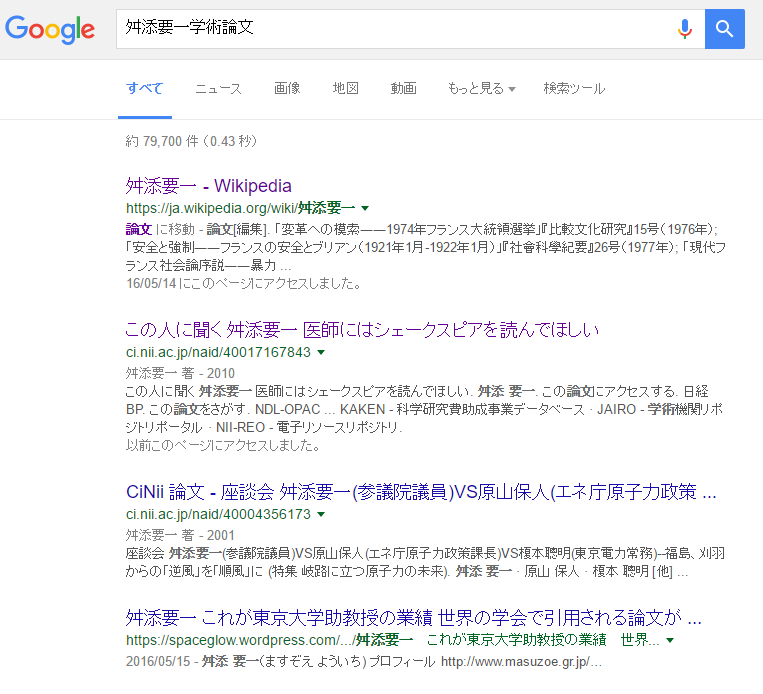This screenshot has width=763, height=694.
Task: Click the blue magnifying glass search button
Action: [x=724, y=29]
